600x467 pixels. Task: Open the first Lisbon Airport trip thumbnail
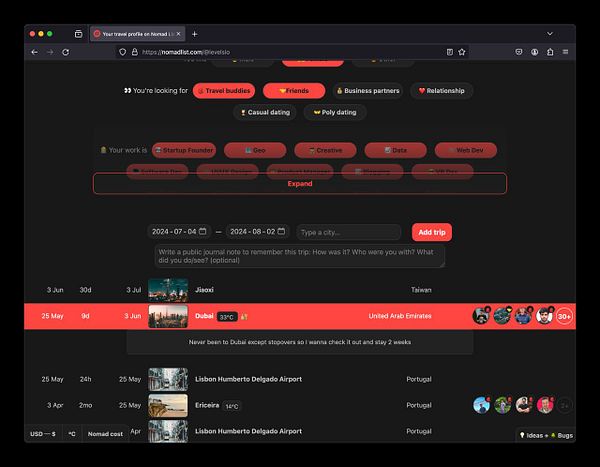point(168,379)
